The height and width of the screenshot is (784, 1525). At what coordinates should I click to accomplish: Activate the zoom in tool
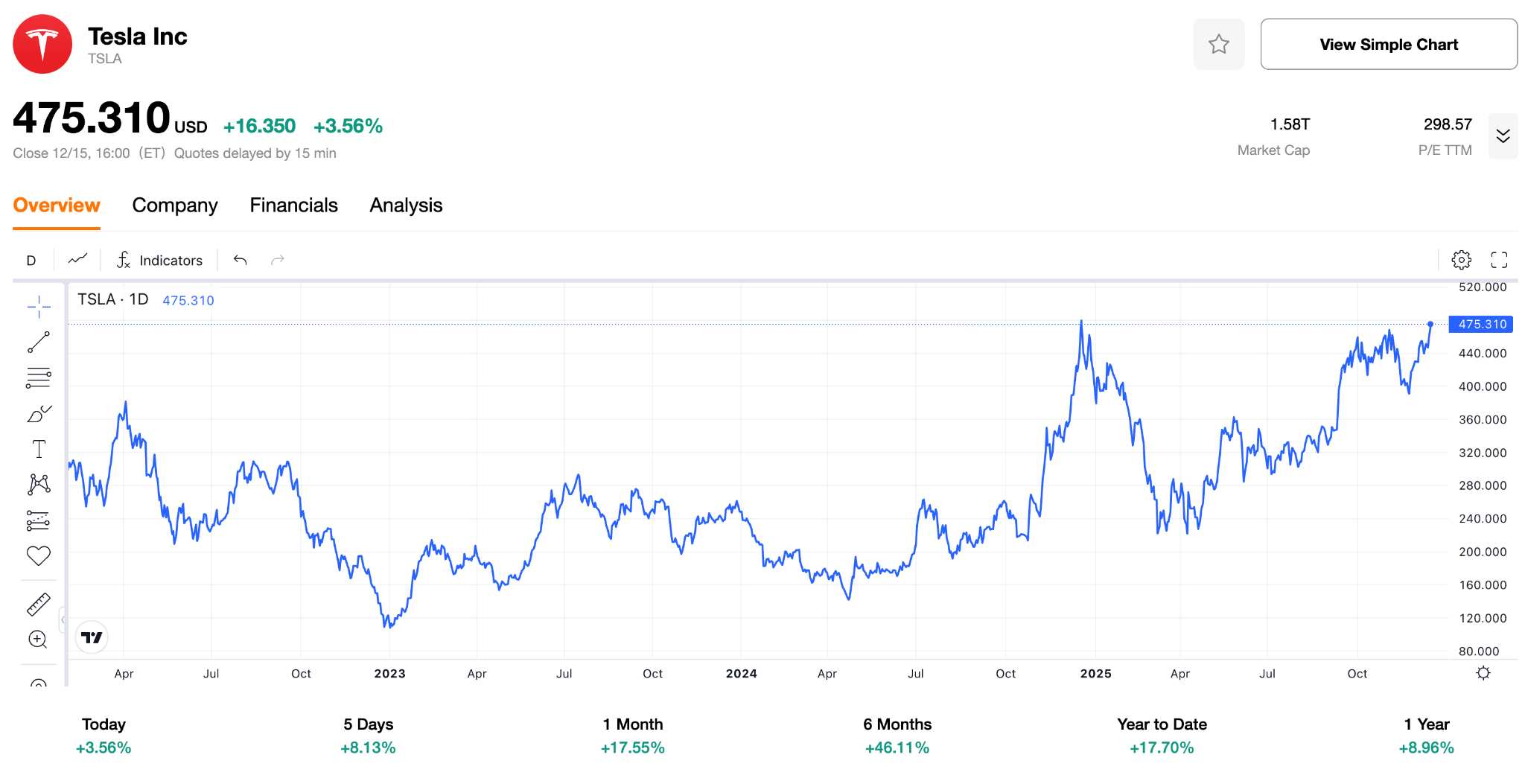tap(38, 640)
